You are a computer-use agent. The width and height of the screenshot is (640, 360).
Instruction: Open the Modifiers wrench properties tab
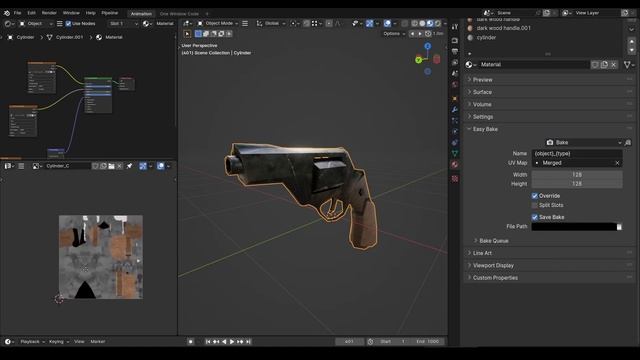(x=455, y=110)
